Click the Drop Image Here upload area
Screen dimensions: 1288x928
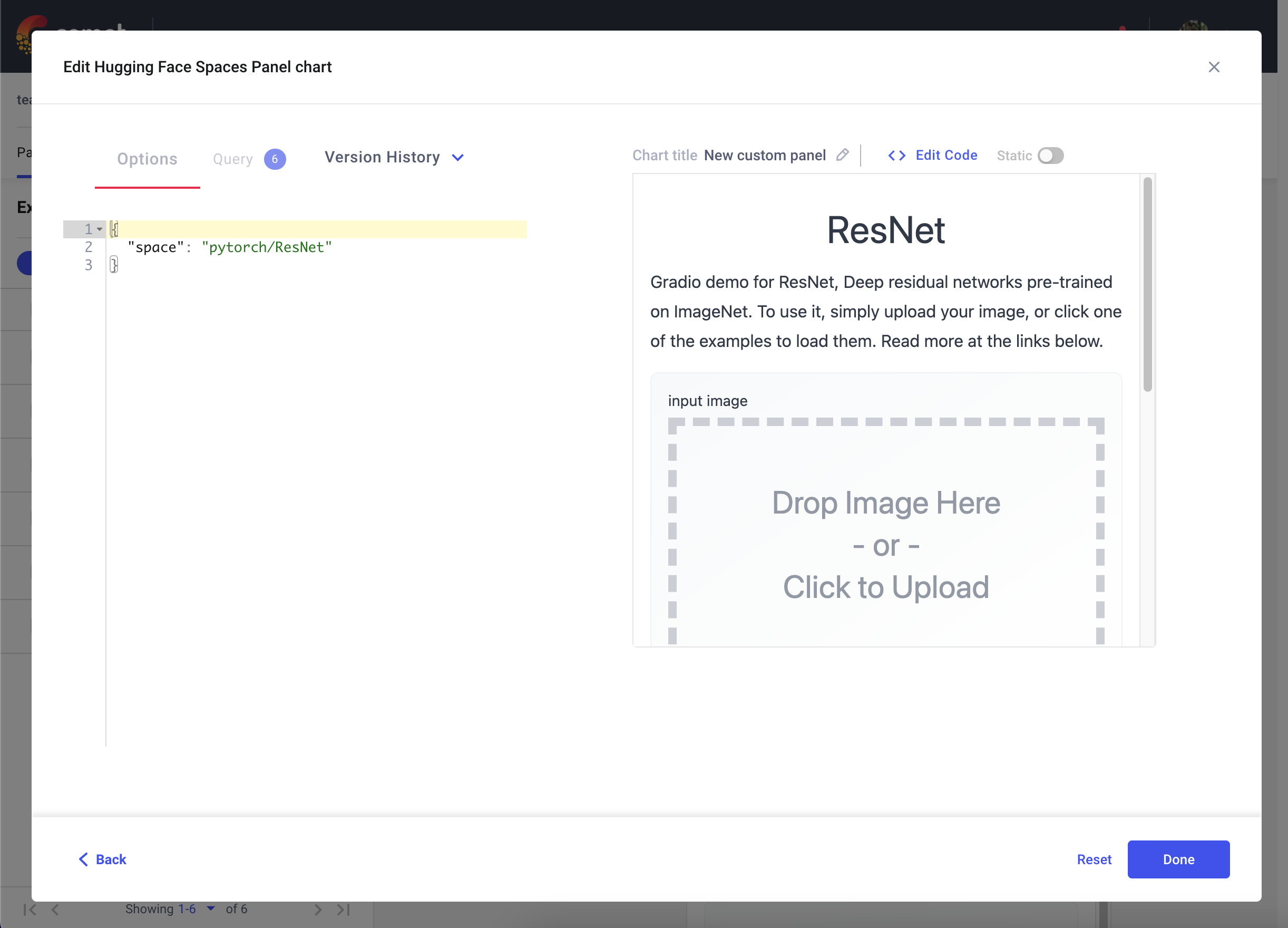(886, 531)
